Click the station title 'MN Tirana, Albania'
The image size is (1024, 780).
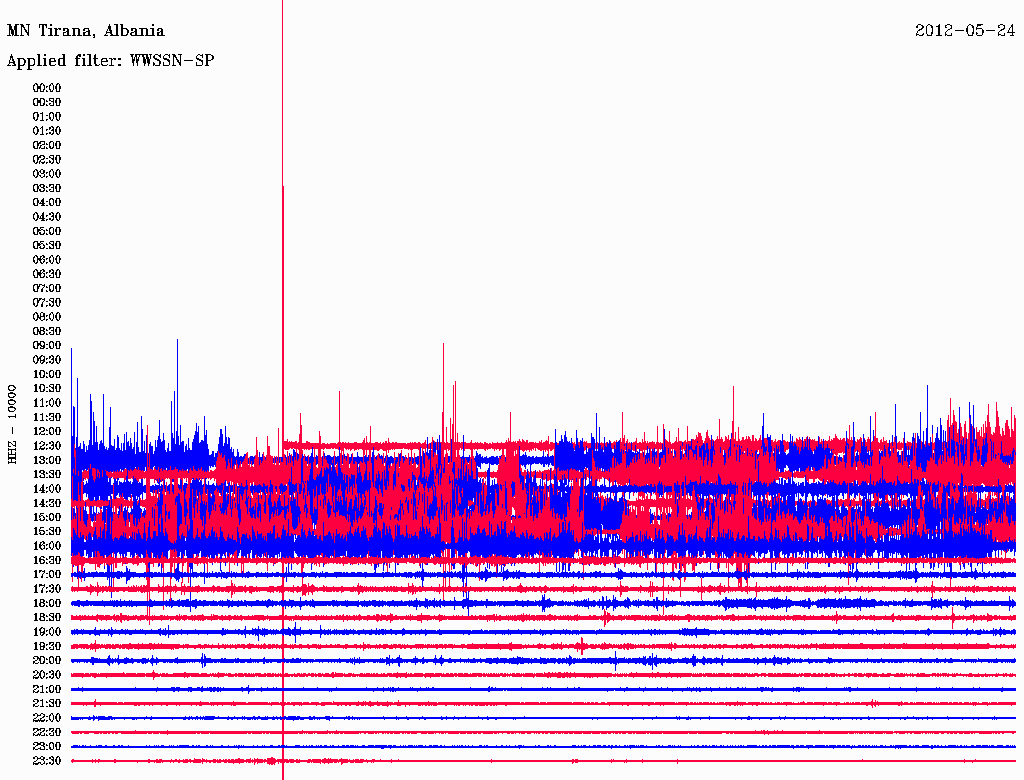(x=86, y=31)
